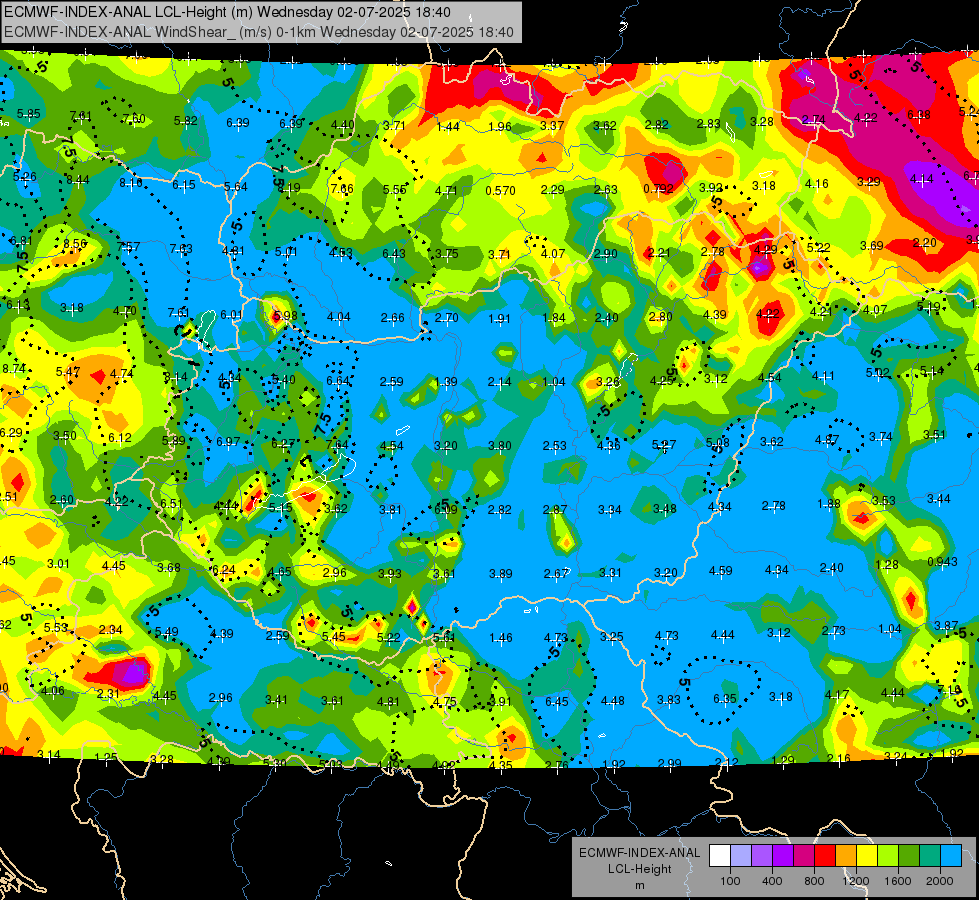The width and height of the screenshot is (979, 900).
Task: Click wind shear value 6.09
Action: 446,509
